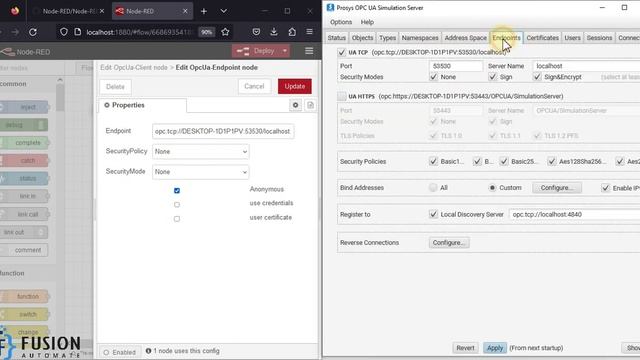Click the Deploy button
Viewport: 640px width, 360px height.
(256, 51)
